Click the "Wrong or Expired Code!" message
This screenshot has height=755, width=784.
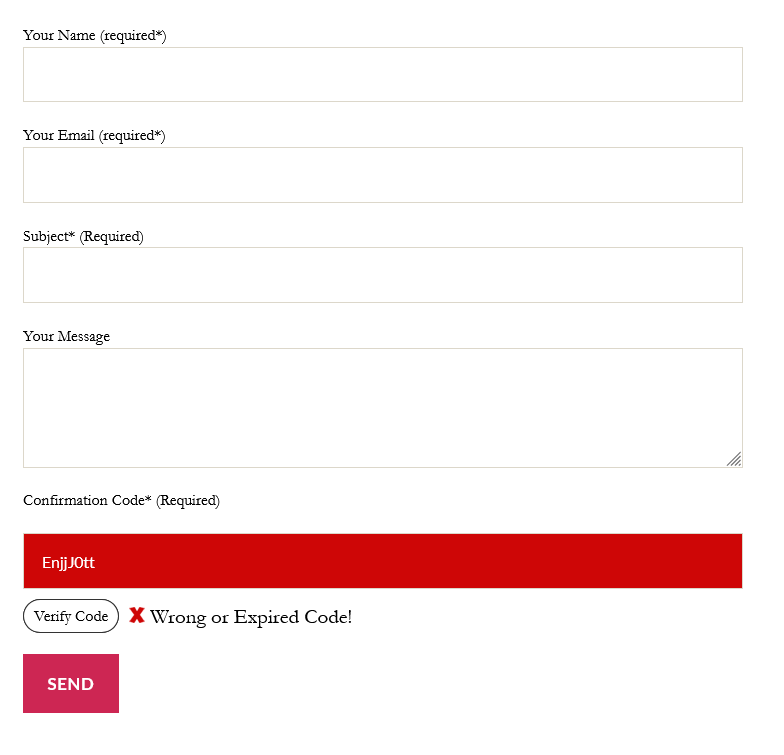(x=251, y=617)
